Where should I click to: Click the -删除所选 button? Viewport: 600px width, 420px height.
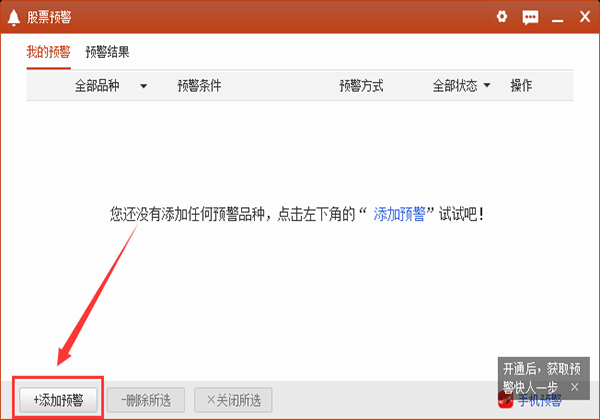(146, 400)
